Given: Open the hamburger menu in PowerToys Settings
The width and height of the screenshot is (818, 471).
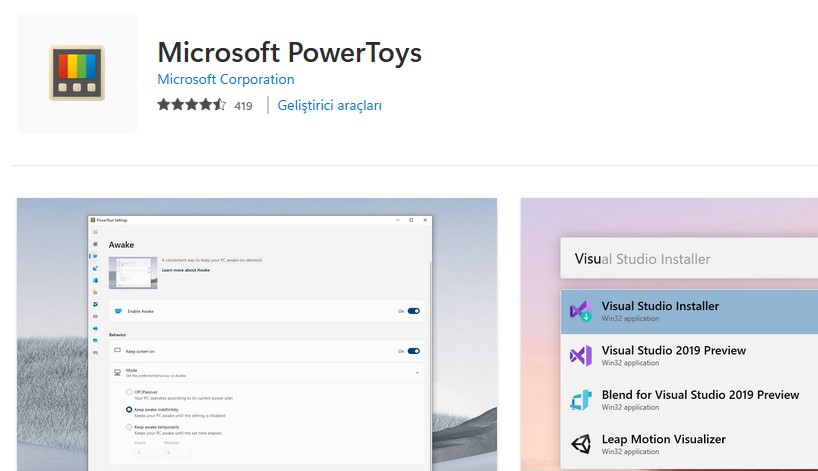Looking at the screenshot, I should coord(95,231).
